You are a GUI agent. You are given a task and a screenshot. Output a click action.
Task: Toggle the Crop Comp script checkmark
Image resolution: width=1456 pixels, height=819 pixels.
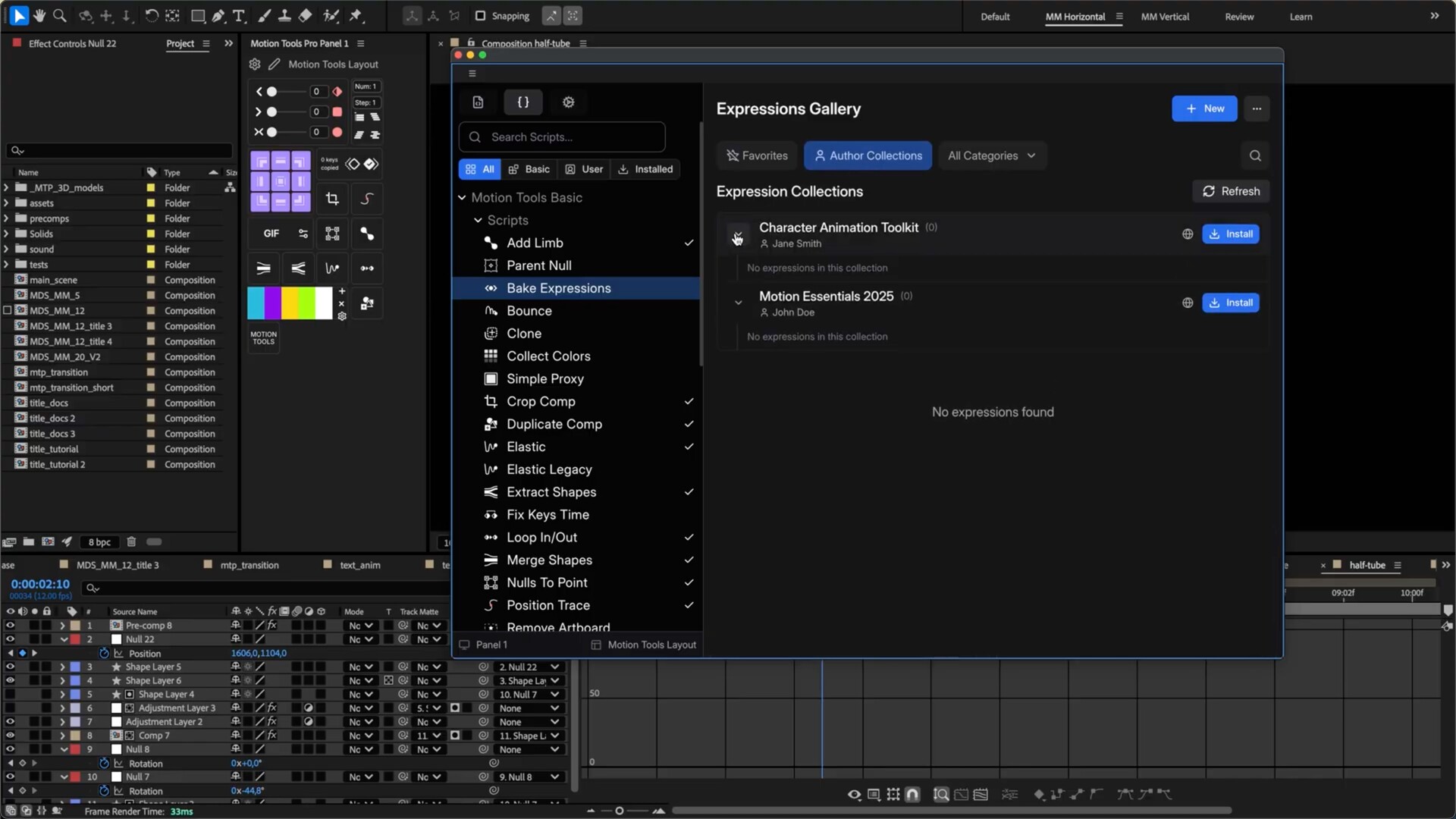[689, 401]
